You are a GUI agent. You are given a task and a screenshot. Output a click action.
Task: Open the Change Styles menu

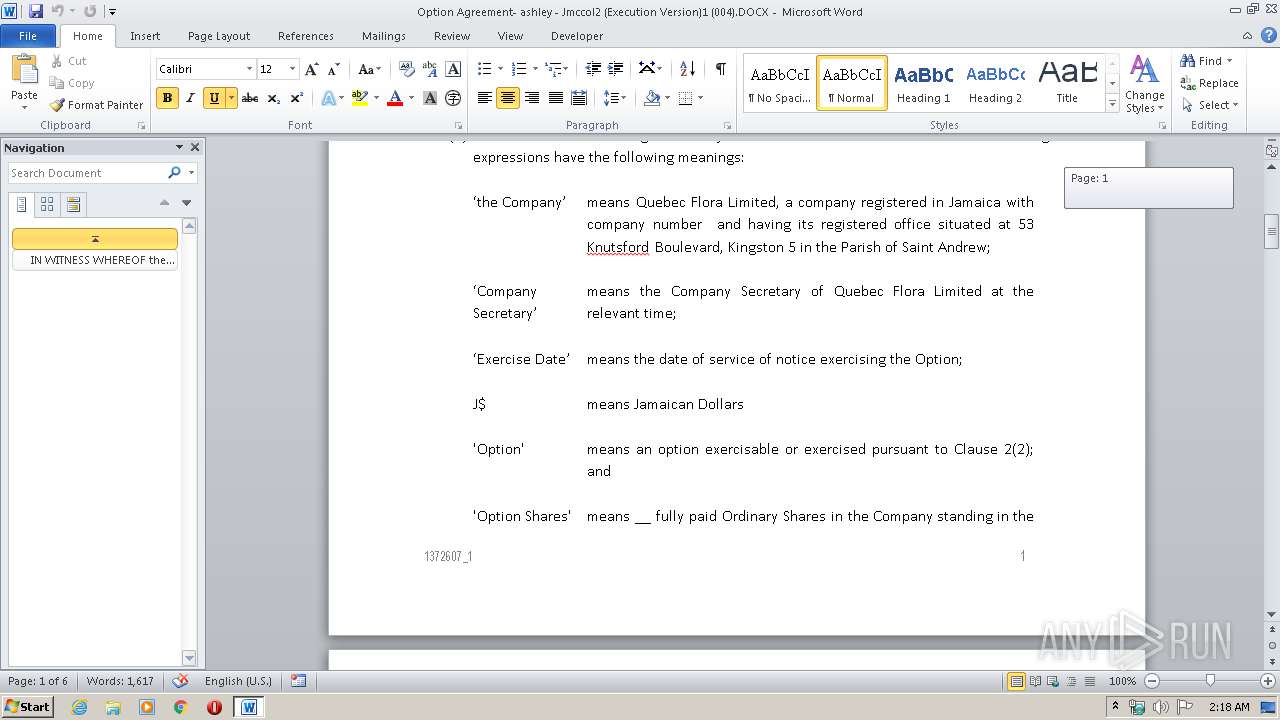(1144, 85)
